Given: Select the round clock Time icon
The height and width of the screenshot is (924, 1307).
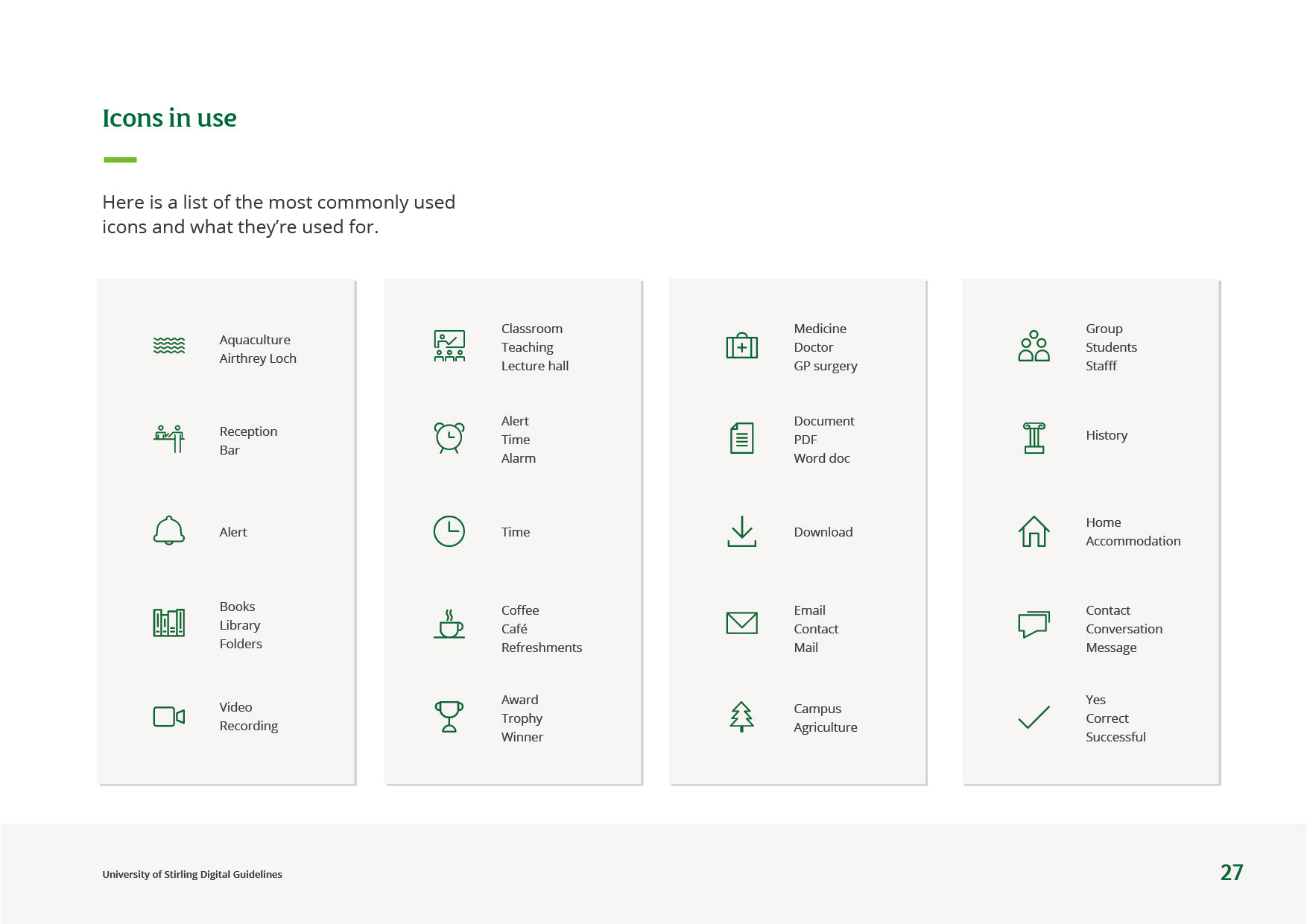Looking at the screenshot, I should pyautogui.click(x=449, y=531).
